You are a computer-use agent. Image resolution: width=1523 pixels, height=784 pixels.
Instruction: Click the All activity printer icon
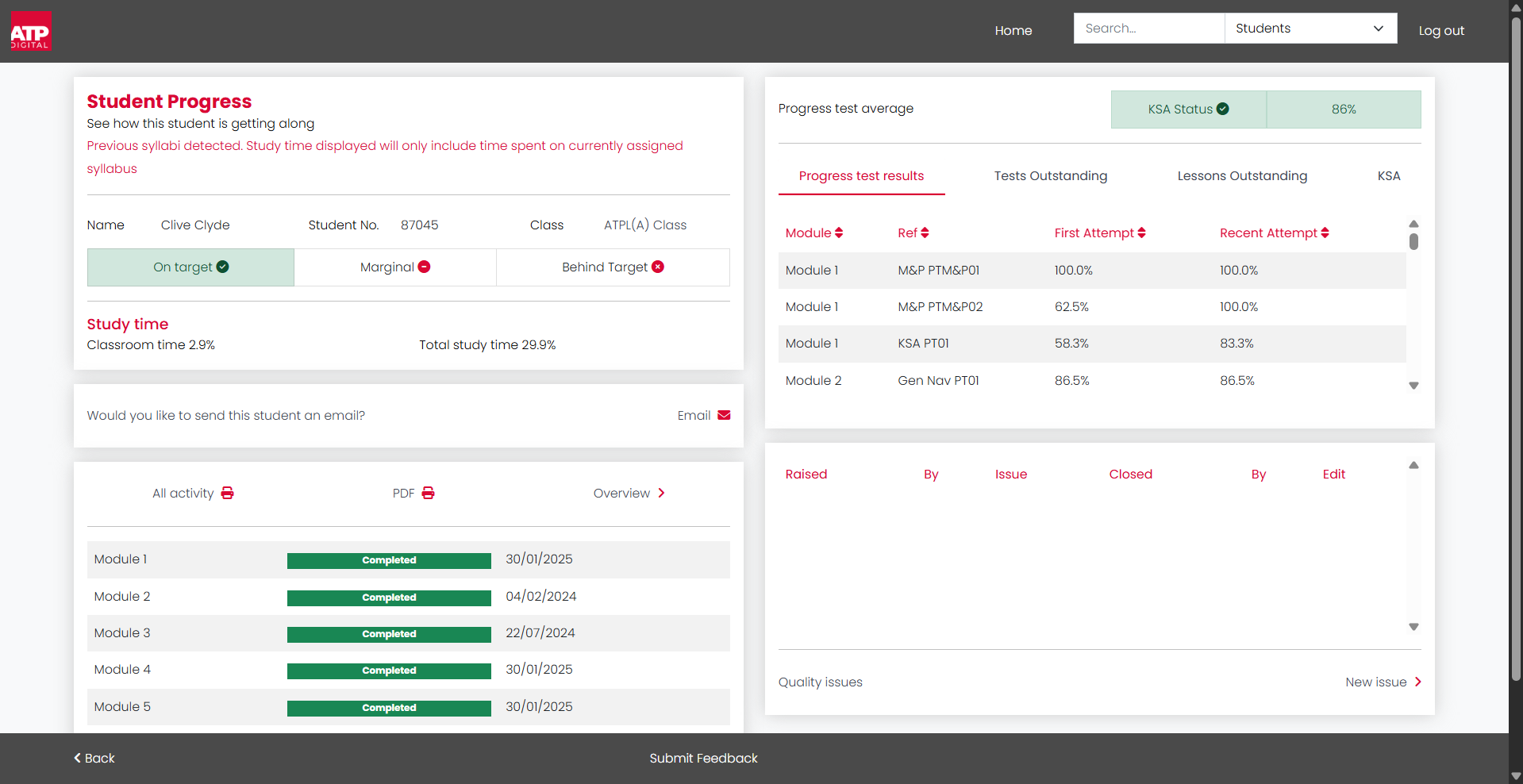tap(227, 493)
